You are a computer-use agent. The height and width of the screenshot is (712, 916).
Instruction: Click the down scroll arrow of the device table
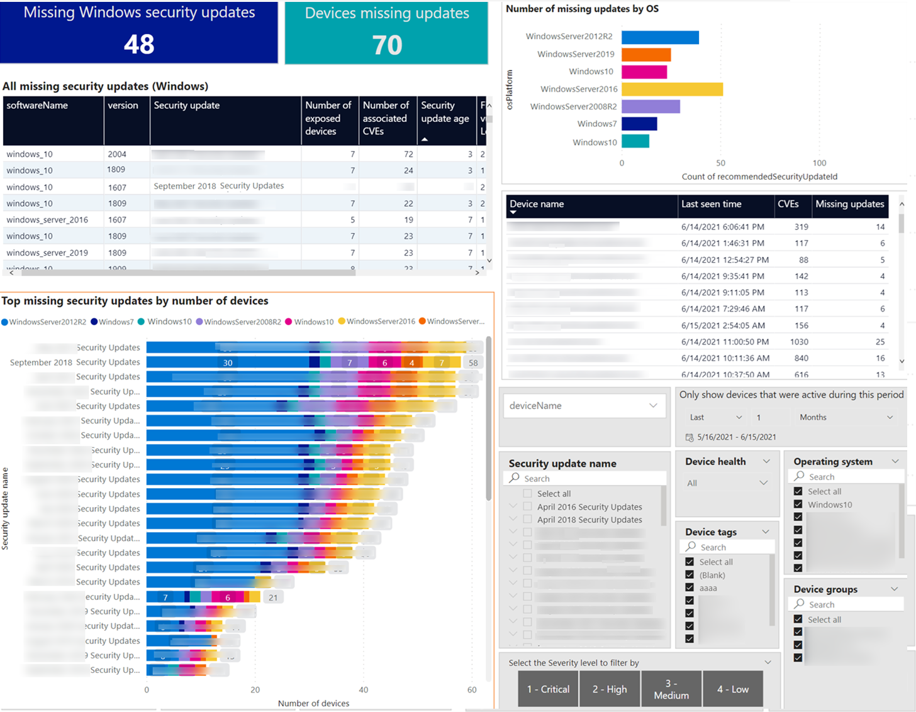click(x=901, y=361)
